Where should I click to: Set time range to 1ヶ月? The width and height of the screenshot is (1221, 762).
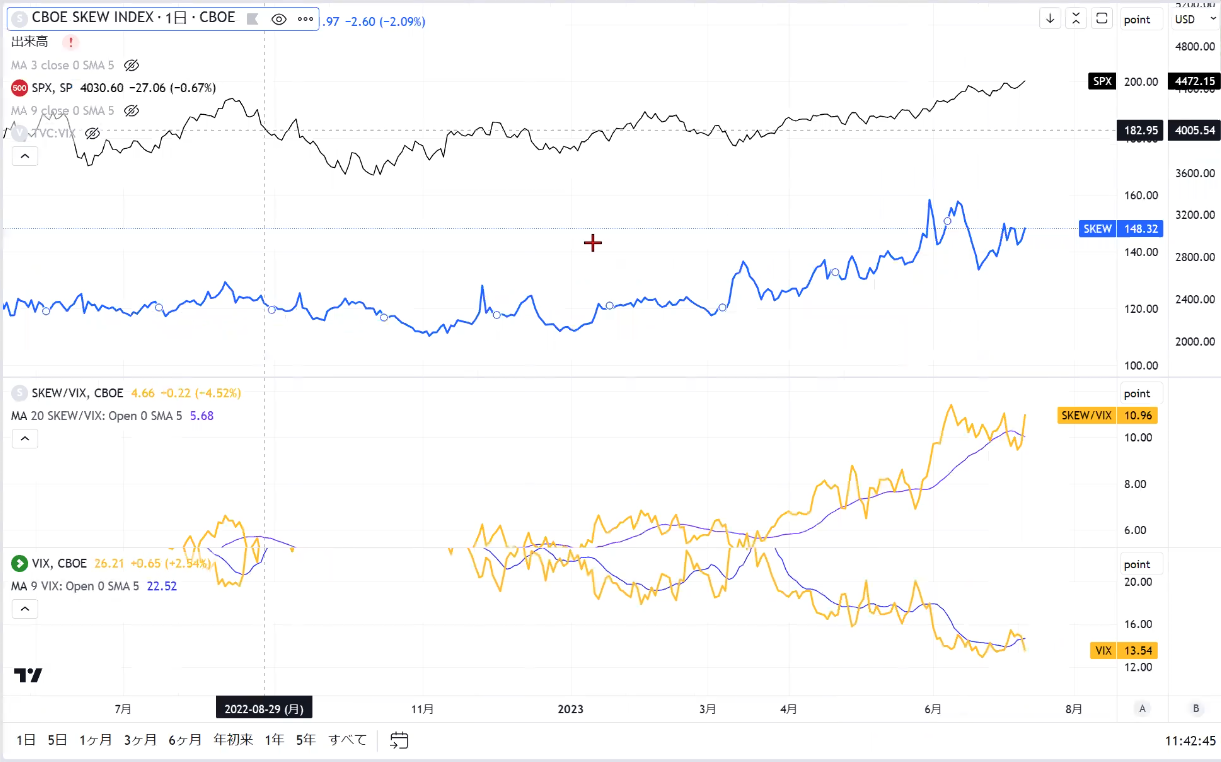point(95,740)
